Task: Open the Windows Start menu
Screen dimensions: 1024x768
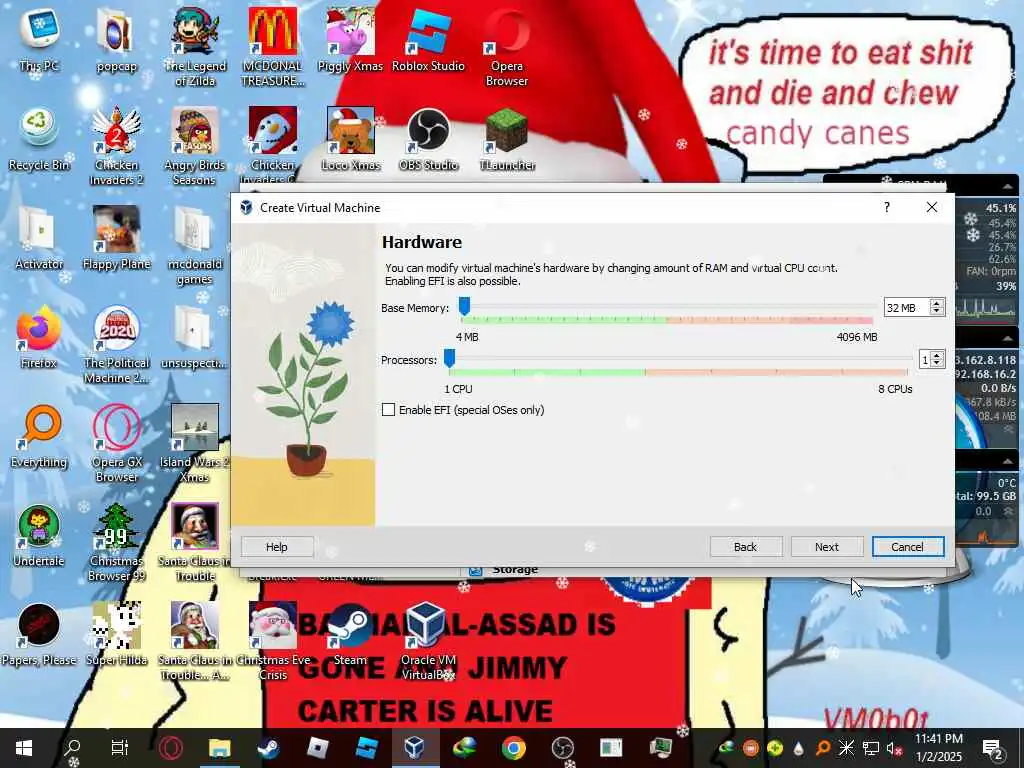Action: click(24, 748)
